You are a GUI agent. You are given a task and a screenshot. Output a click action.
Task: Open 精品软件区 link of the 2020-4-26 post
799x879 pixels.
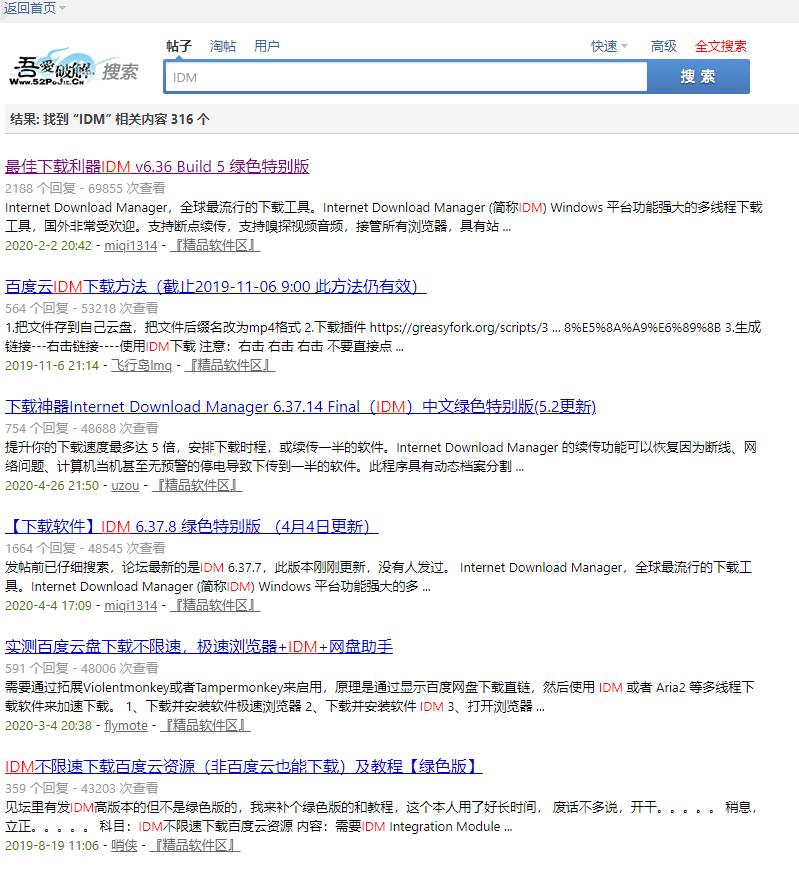pyautogui.click(x=197, y=485)
